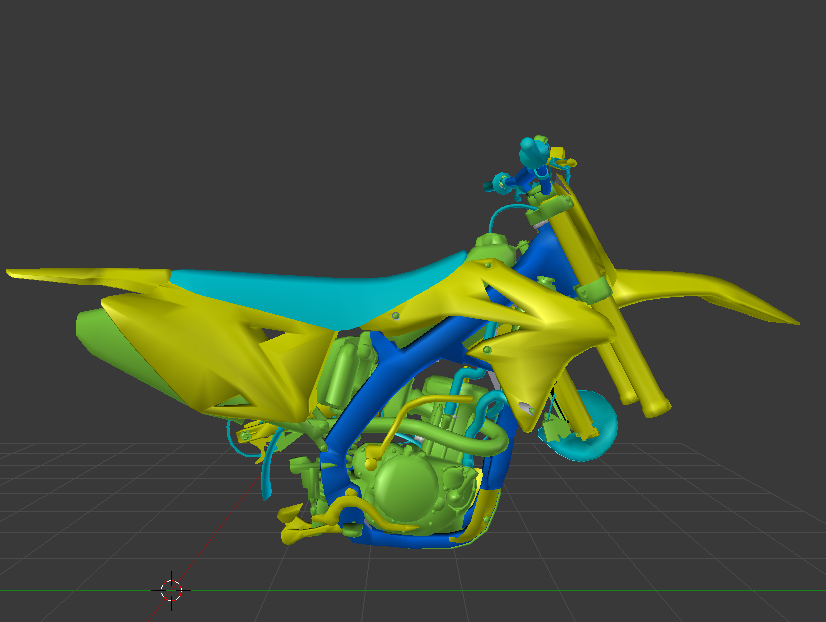Click the green horizontal axis line
Viewport: 826px width, 622px height.
[600, 590]
